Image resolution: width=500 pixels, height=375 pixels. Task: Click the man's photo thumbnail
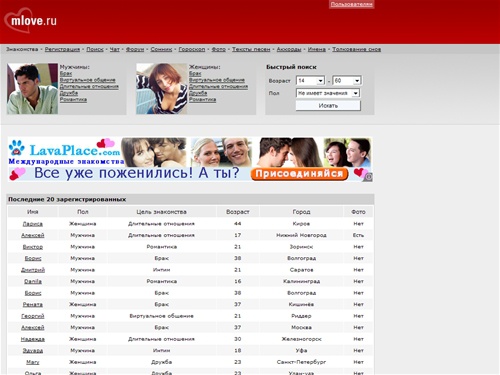(32, 89)
